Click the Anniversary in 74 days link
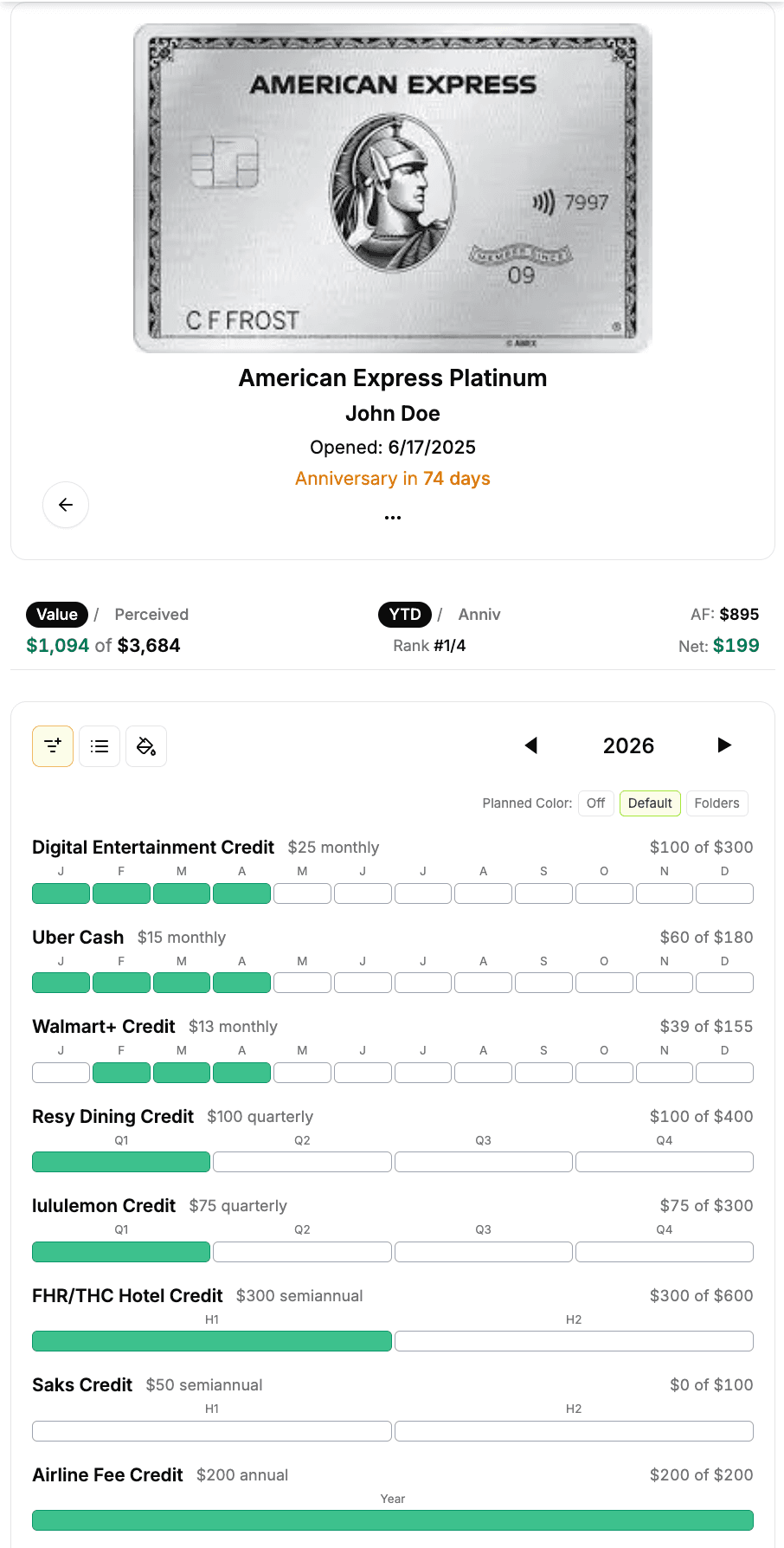Screen dimensions: 784x1548 point(392,478)
